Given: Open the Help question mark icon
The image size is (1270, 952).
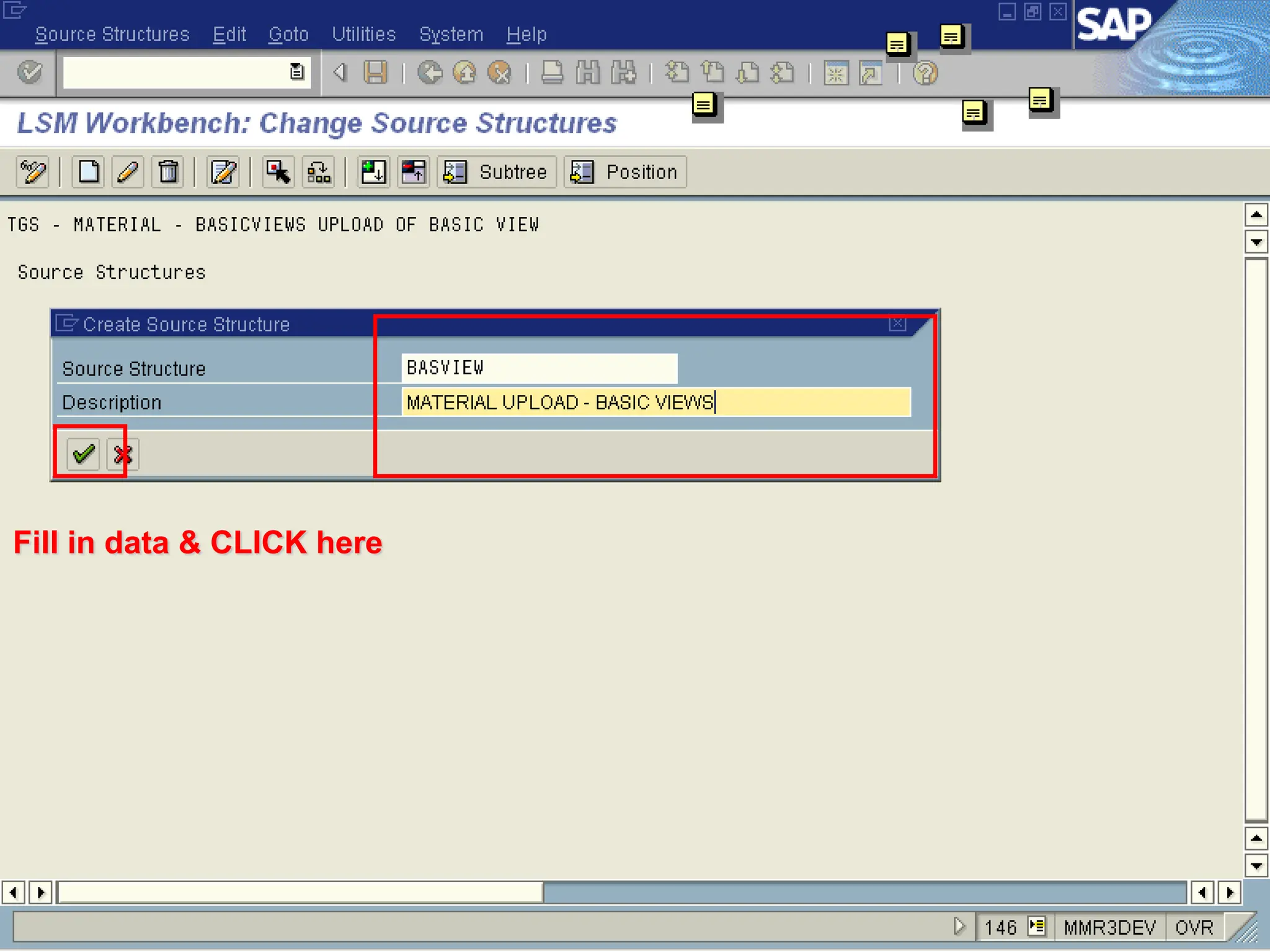Looking at the screenshot, I should (925, 73).
